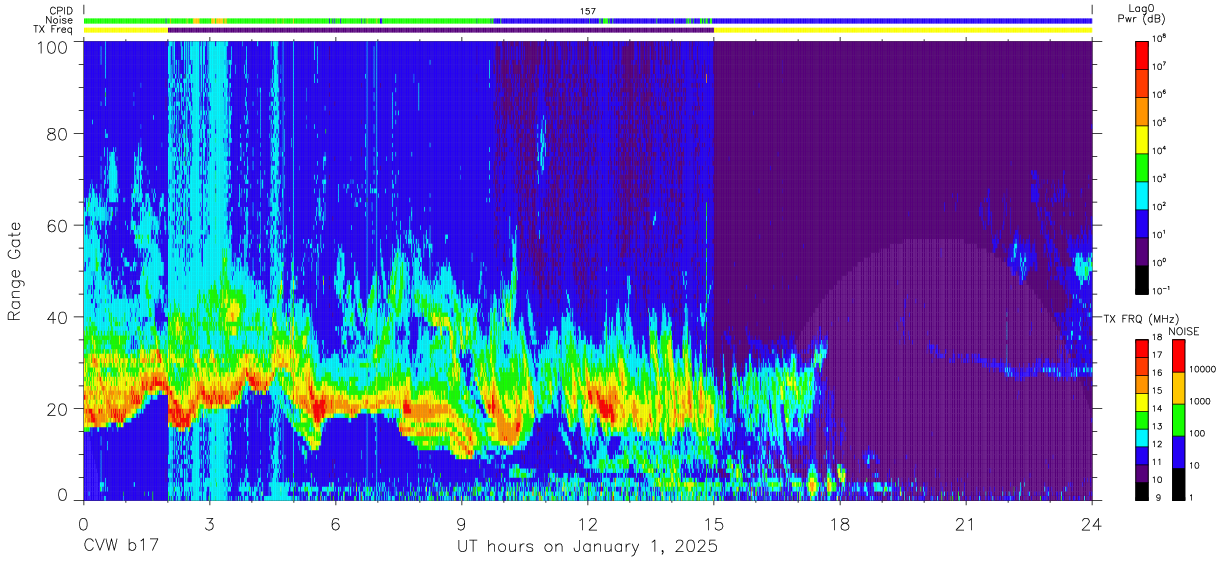
Task: Click the TX Freq row label
Action: [x=52, y=30]
